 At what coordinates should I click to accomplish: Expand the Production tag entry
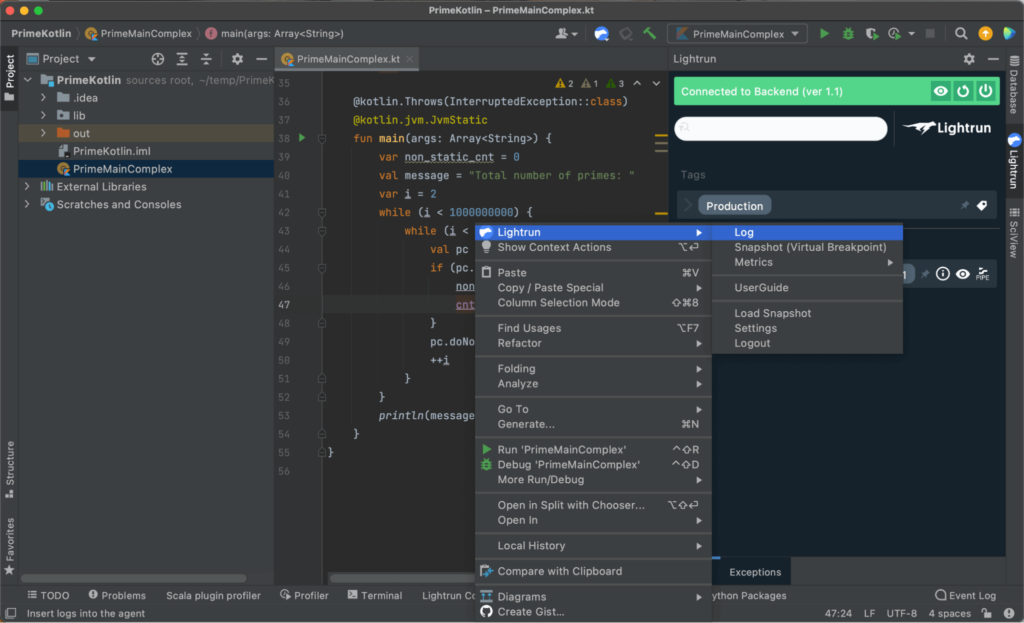tap(686, 205)
